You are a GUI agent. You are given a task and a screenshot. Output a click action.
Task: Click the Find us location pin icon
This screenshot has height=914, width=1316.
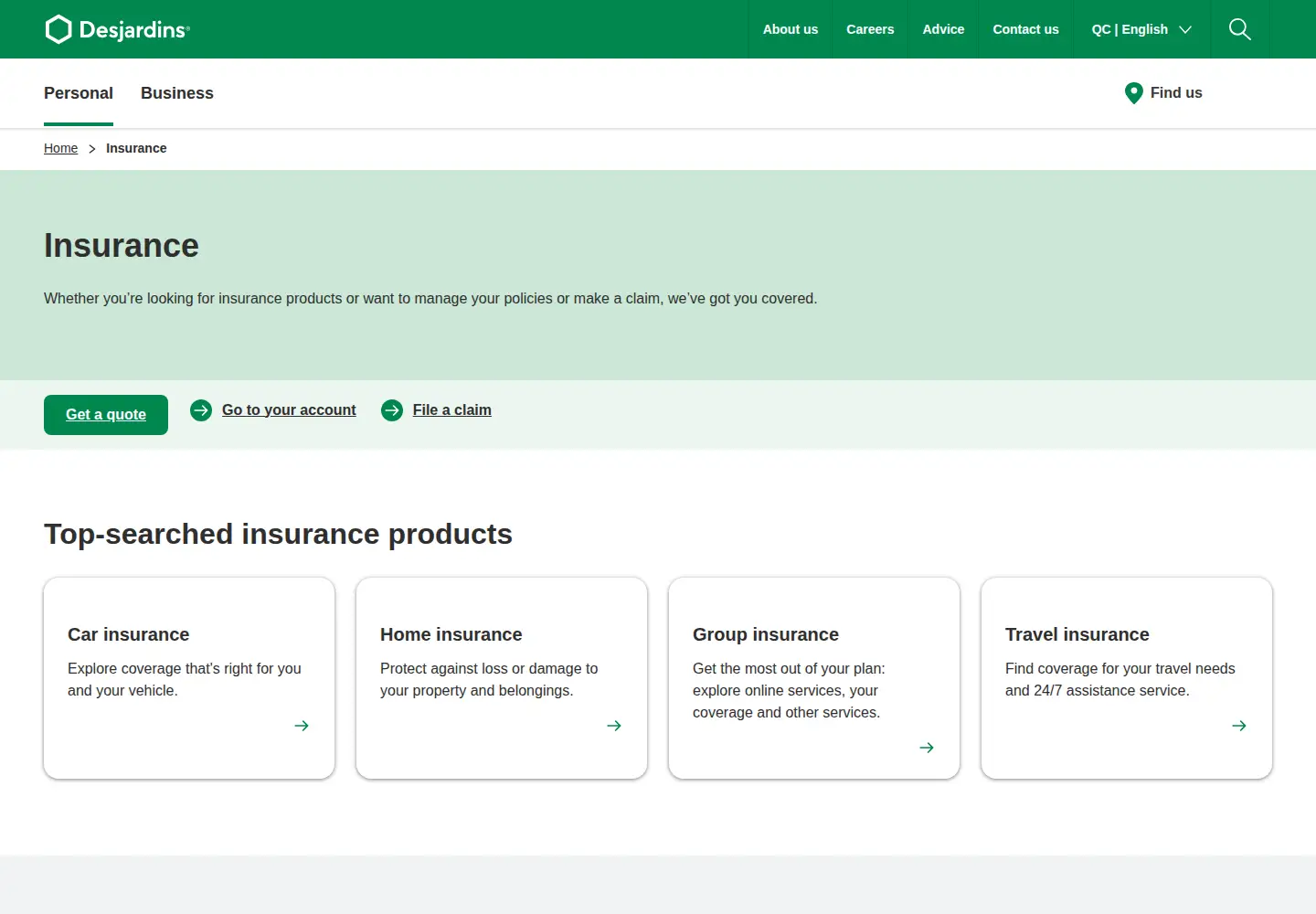coord(1134,93)
